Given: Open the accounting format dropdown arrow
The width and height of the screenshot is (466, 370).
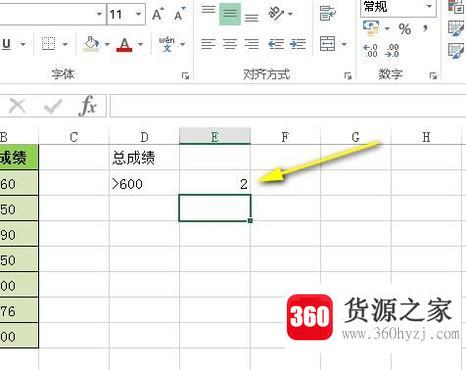Looking at the screenshot, I should point(387,29).
